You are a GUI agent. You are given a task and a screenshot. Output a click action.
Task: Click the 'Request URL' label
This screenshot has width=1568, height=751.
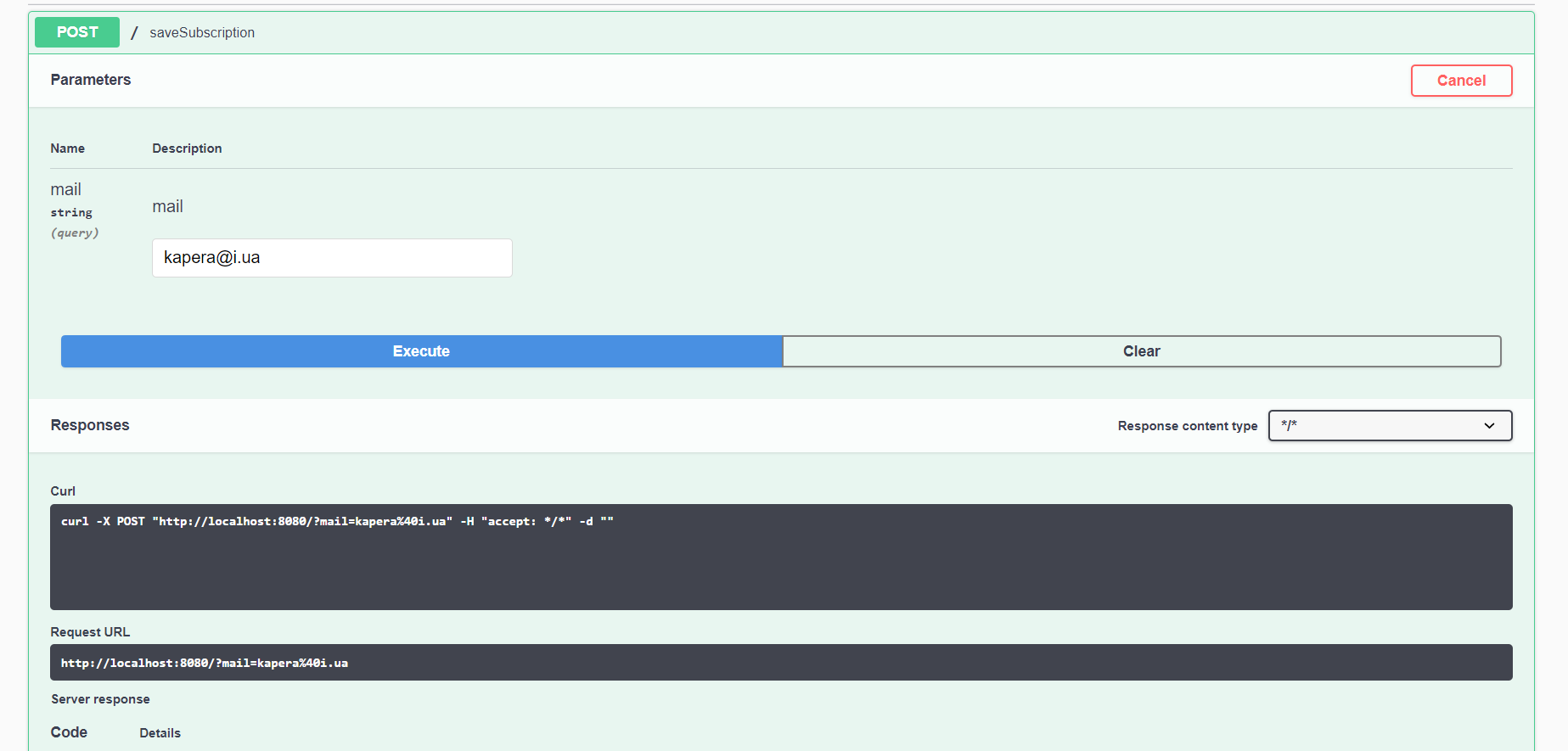(x=90, y=632)
